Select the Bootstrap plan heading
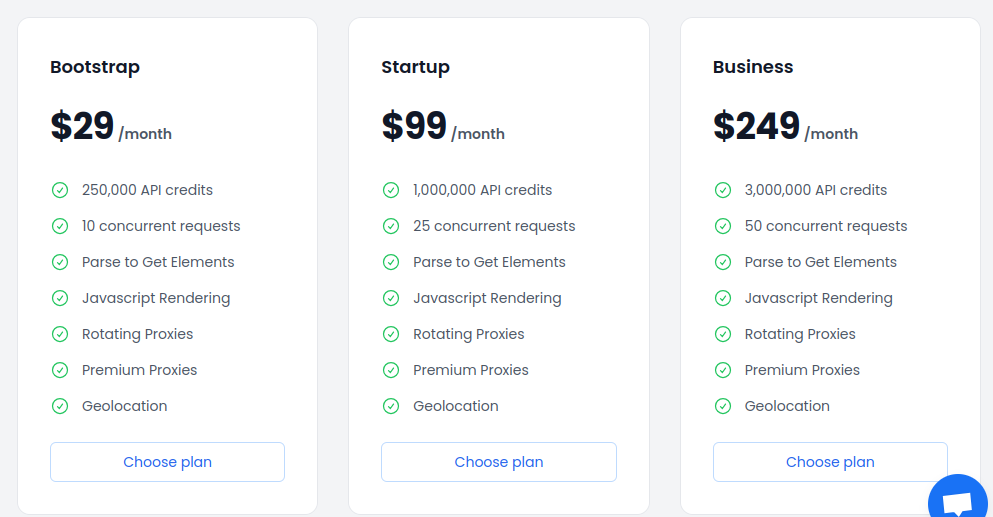This screenshot has width=993, height=517. 95,67
